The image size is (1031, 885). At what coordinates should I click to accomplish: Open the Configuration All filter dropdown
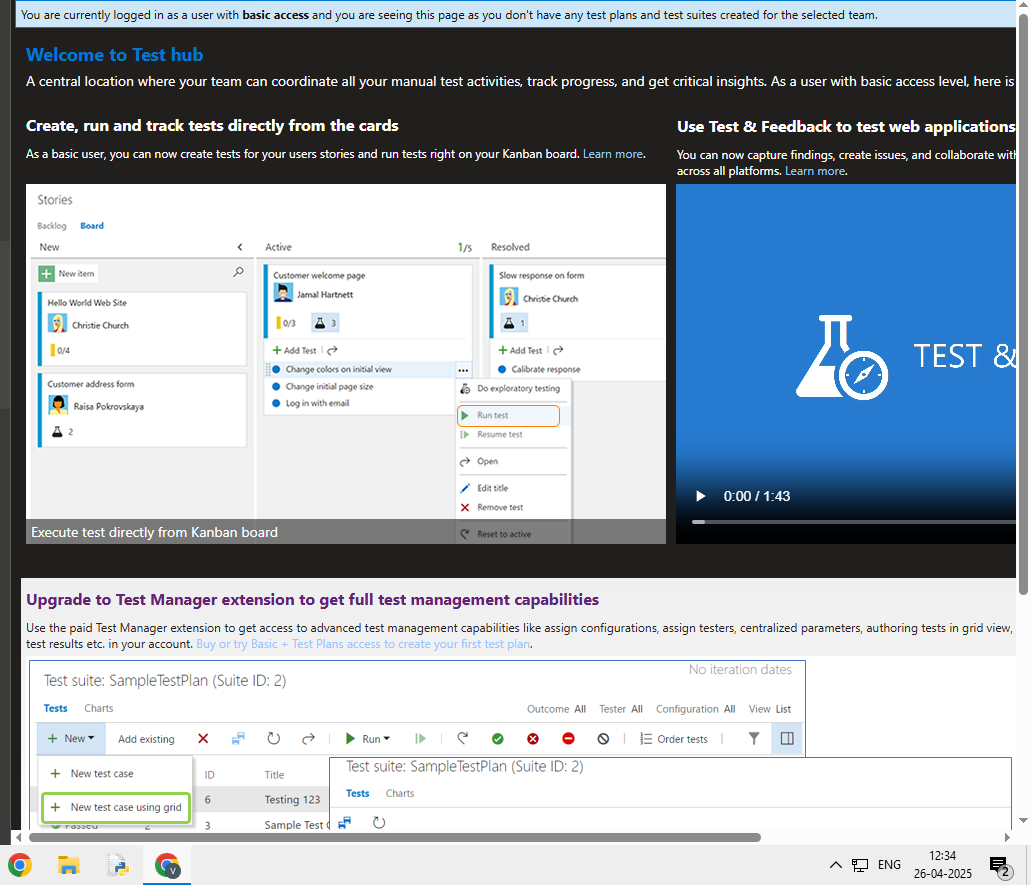point(695,709)
